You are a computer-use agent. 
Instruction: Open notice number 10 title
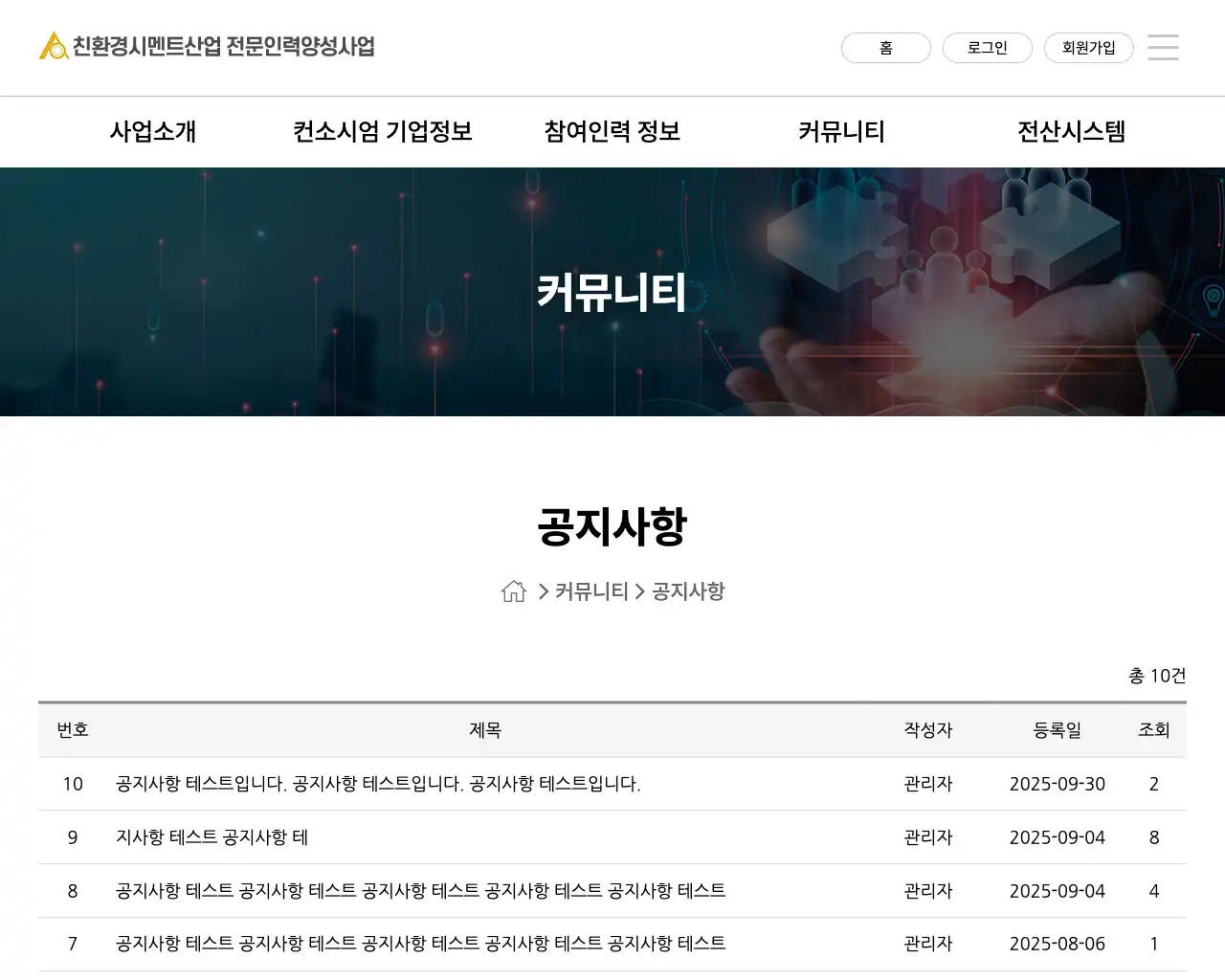[378, 784]
